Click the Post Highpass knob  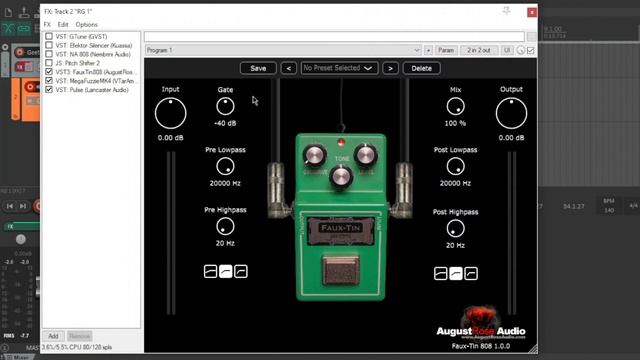(456, 229)
